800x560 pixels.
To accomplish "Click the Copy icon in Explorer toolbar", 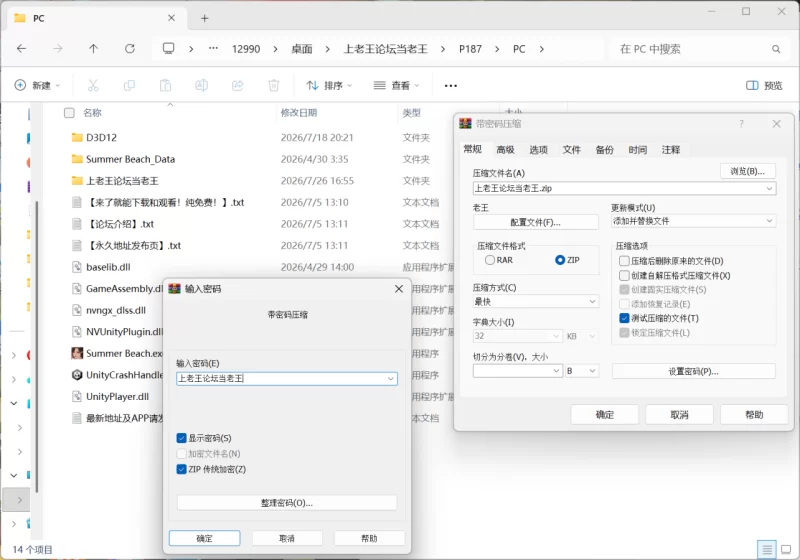I will (x=129, y=85).
